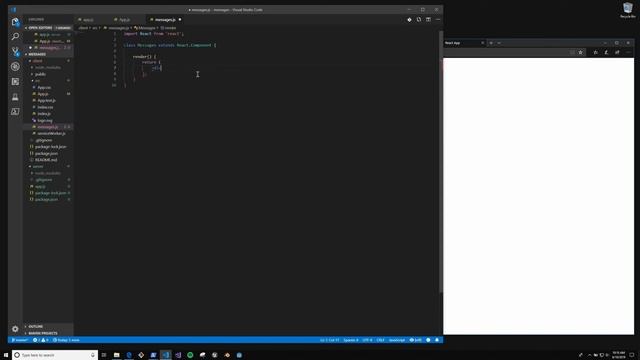Click the Windows Start button

6,355
